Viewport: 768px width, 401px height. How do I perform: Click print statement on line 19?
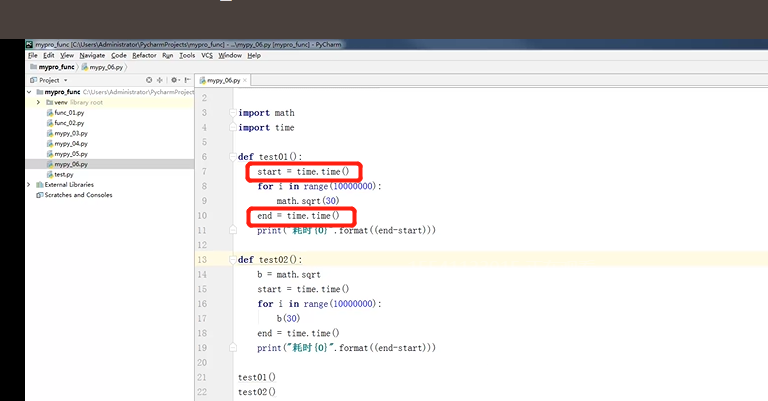point(346,348)
